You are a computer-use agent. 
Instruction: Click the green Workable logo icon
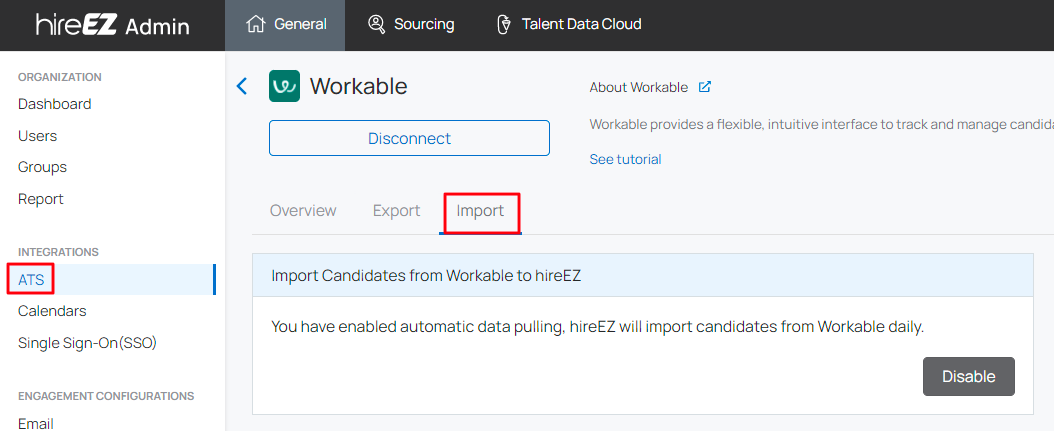(284, 86)
